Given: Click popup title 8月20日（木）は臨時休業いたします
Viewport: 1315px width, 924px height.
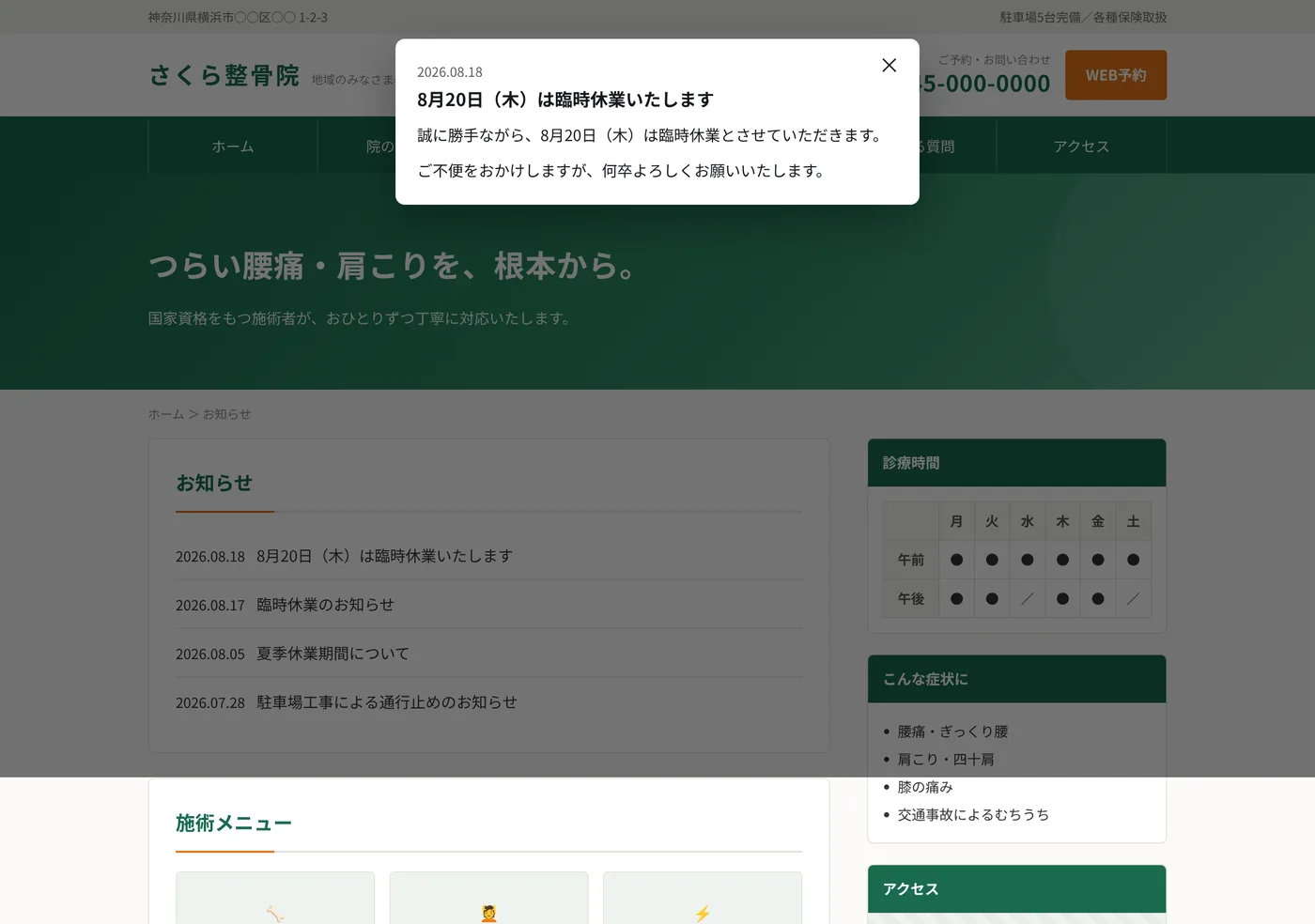Looking at the screenshot, I should point(565,100).
